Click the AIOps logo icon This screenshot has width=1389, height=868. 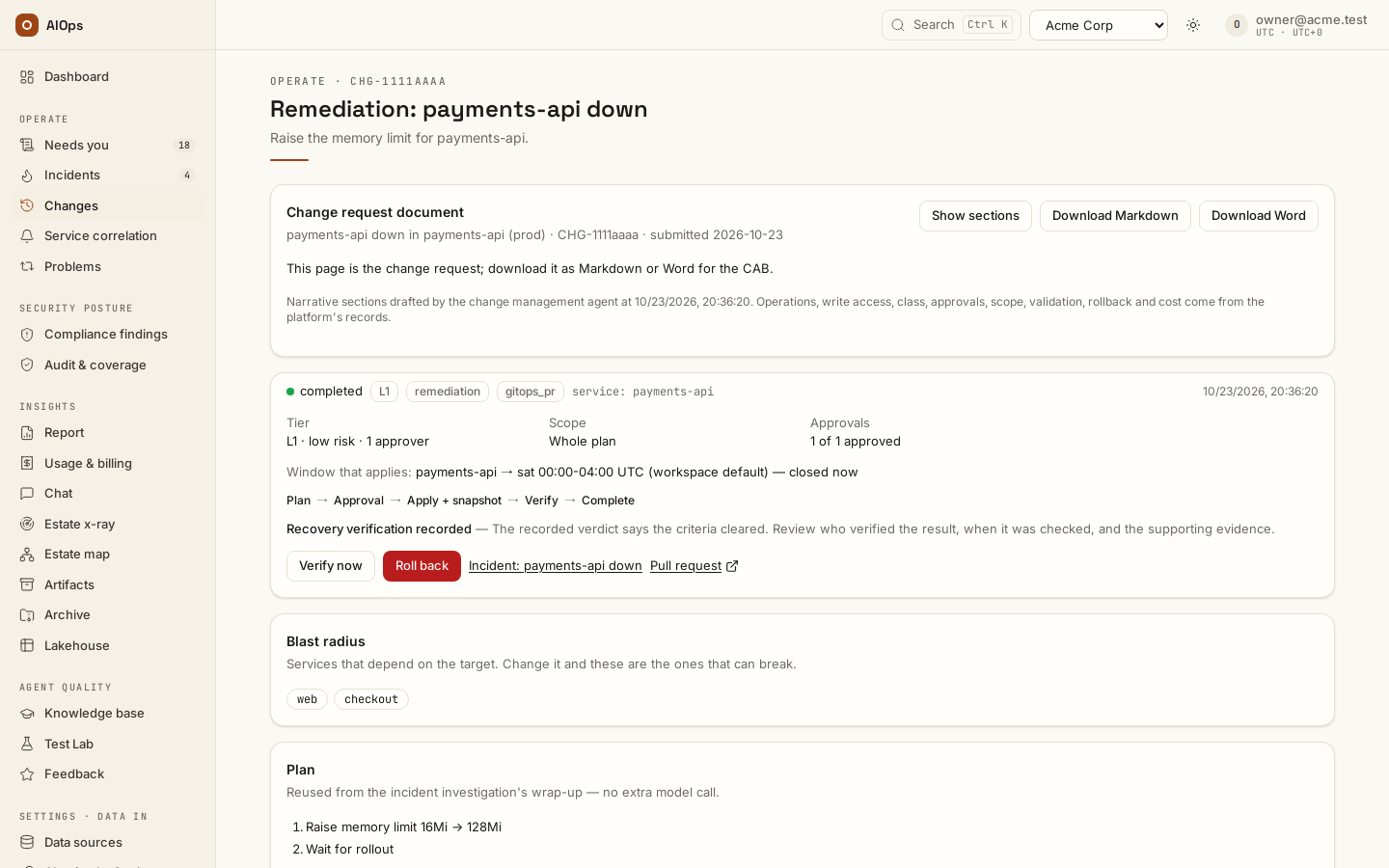pyautogui.click(x=27, y=25)
